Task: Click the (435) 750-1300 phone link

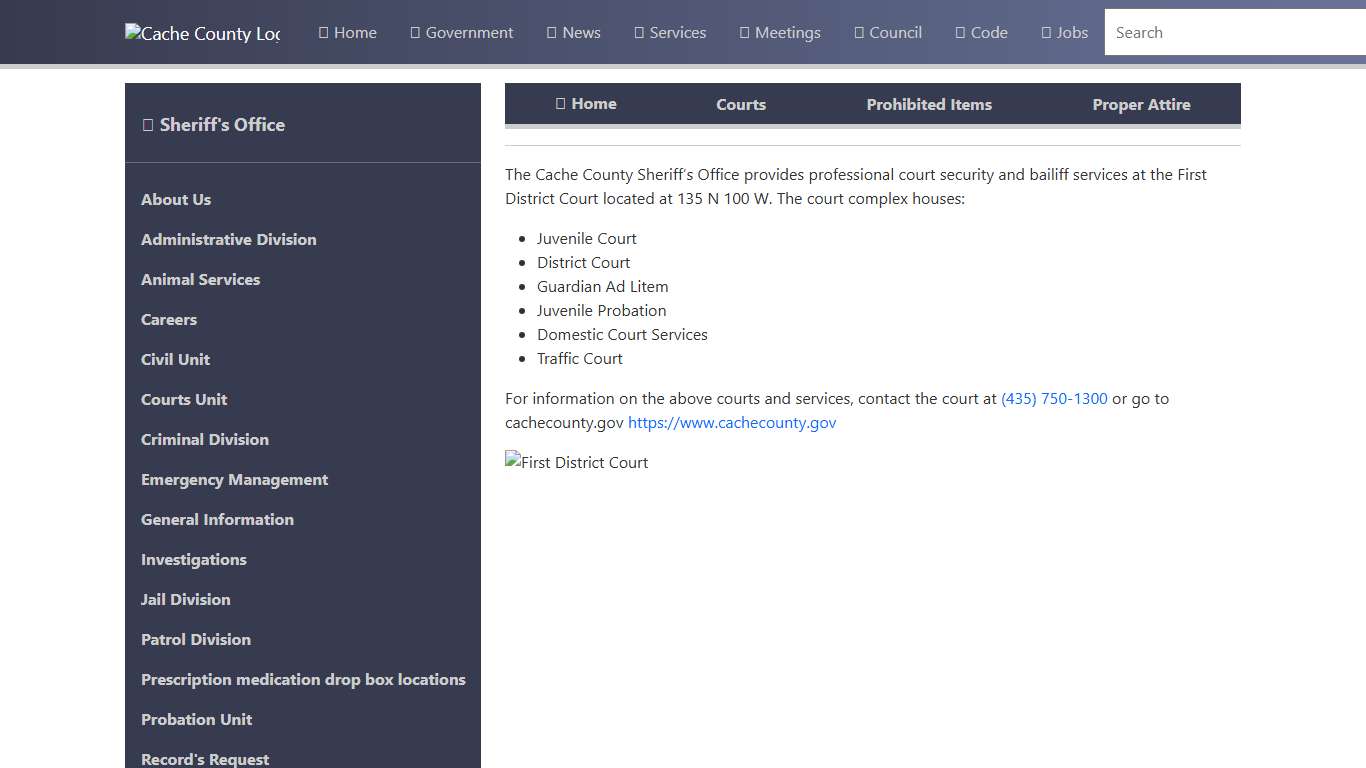Action: tap(1054, 398)
